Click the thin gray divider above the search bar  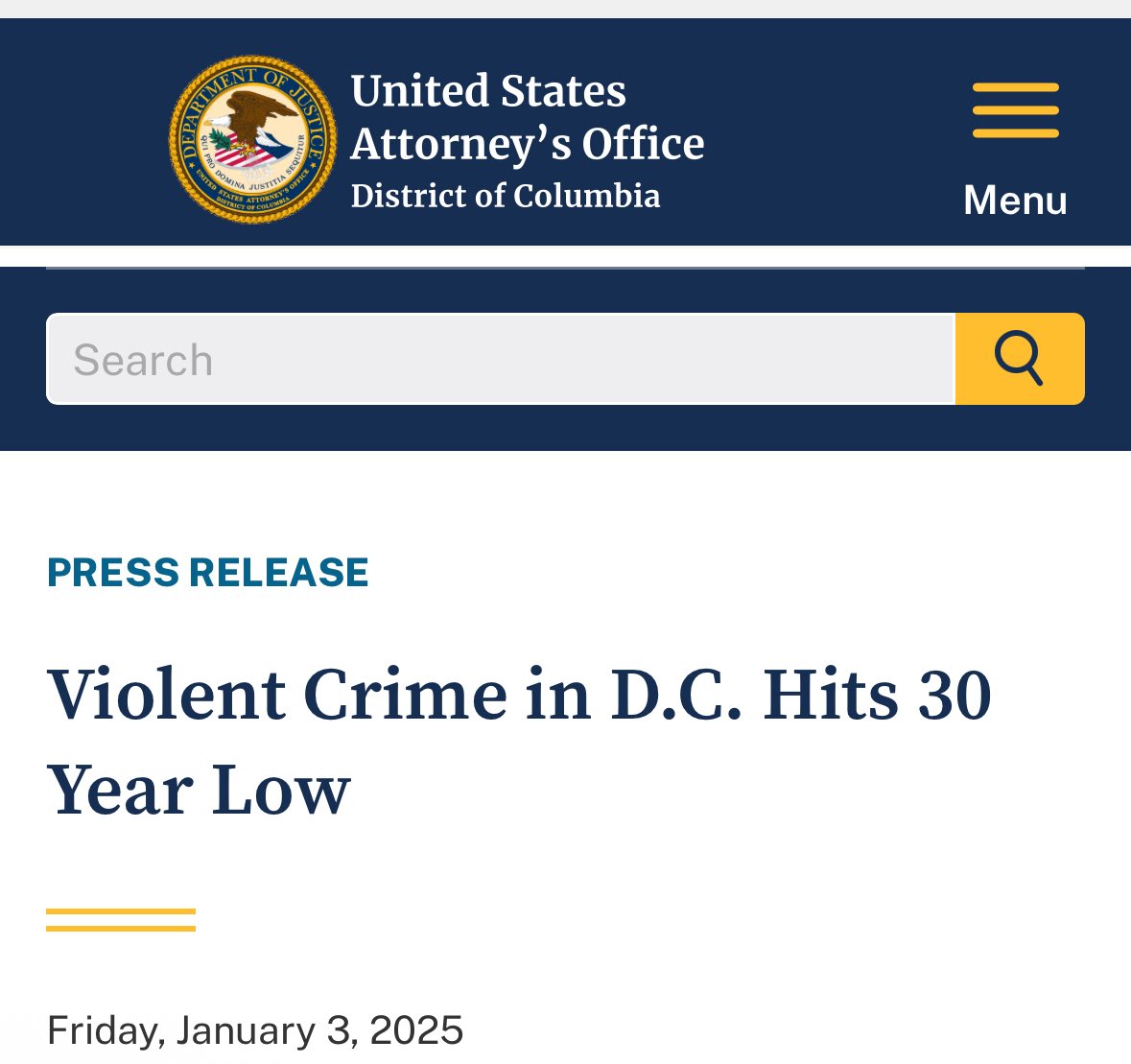[565, 268]
